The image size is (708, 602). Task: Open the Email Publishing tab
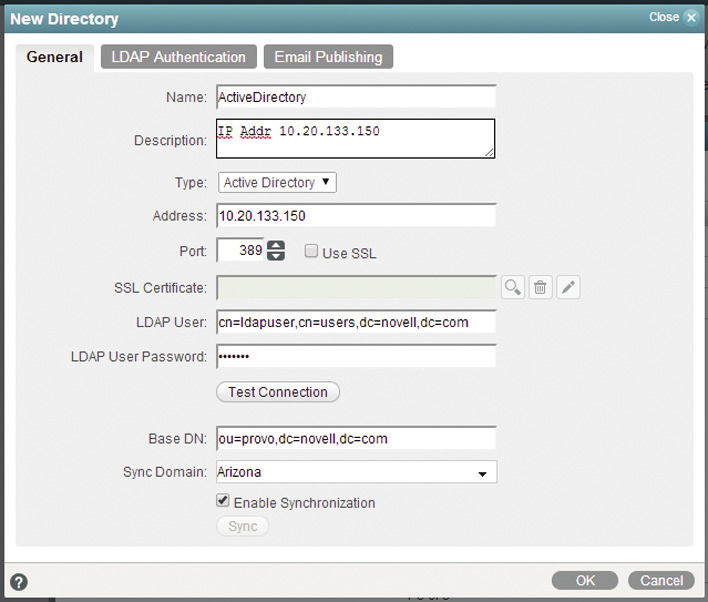point(328,57)
